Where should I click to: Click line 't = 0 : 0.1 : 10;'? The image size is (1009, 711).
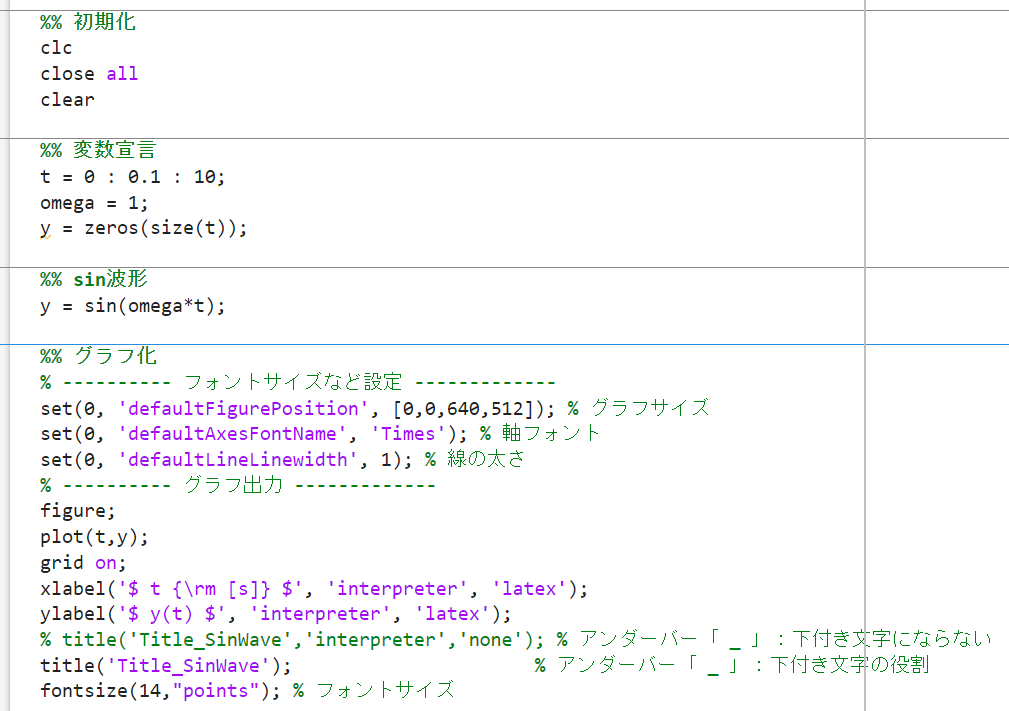coord(133,177)
